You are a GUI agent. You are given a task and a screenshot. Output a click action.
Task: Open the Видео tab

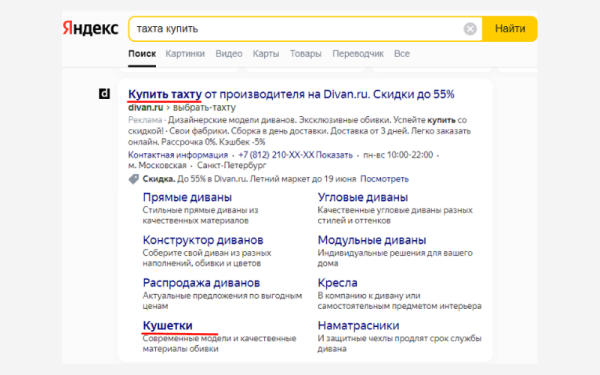tap(229, 54)
